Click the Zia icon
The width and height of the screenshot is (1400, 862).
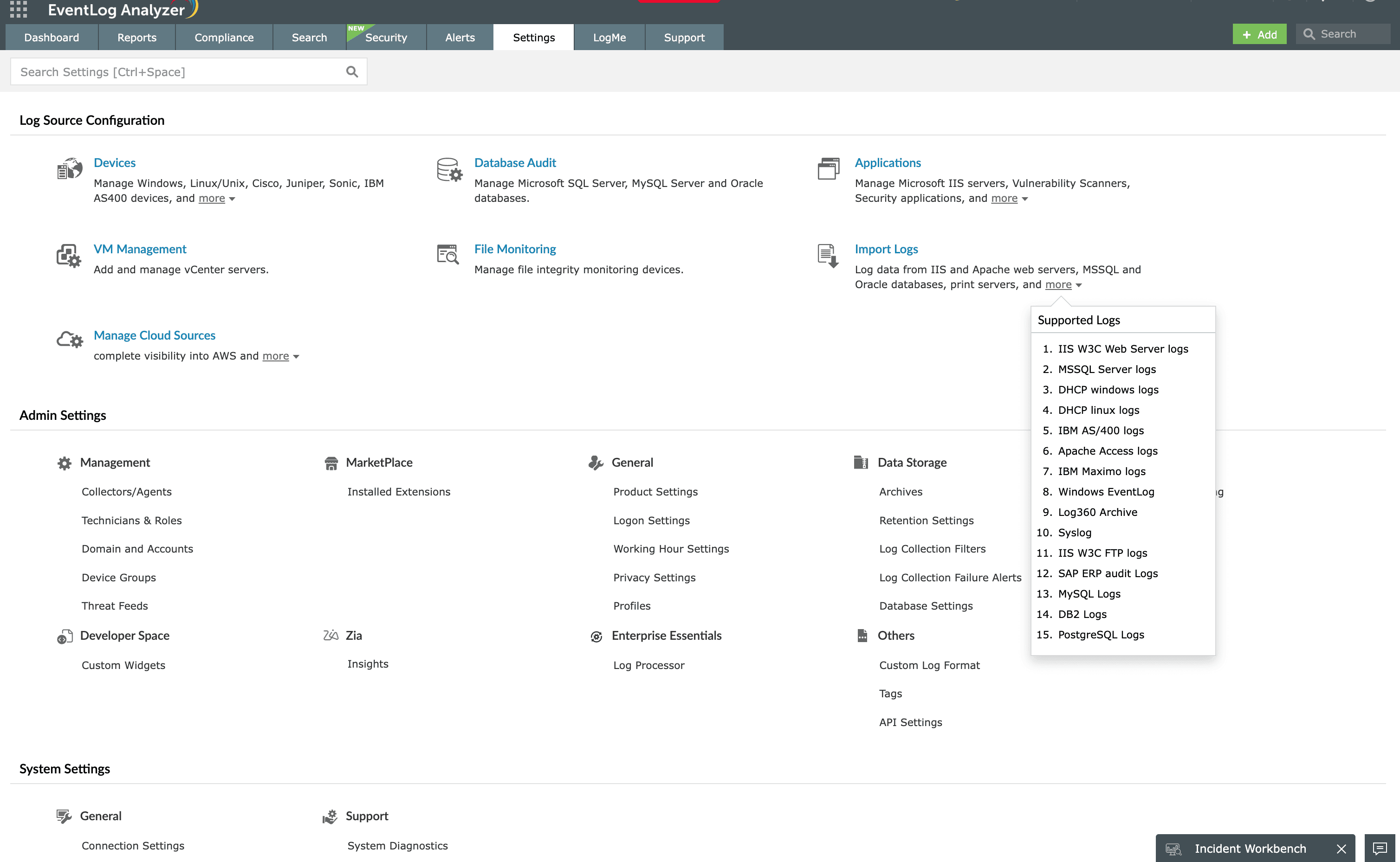pyautogui.click(x=331, y=635)
